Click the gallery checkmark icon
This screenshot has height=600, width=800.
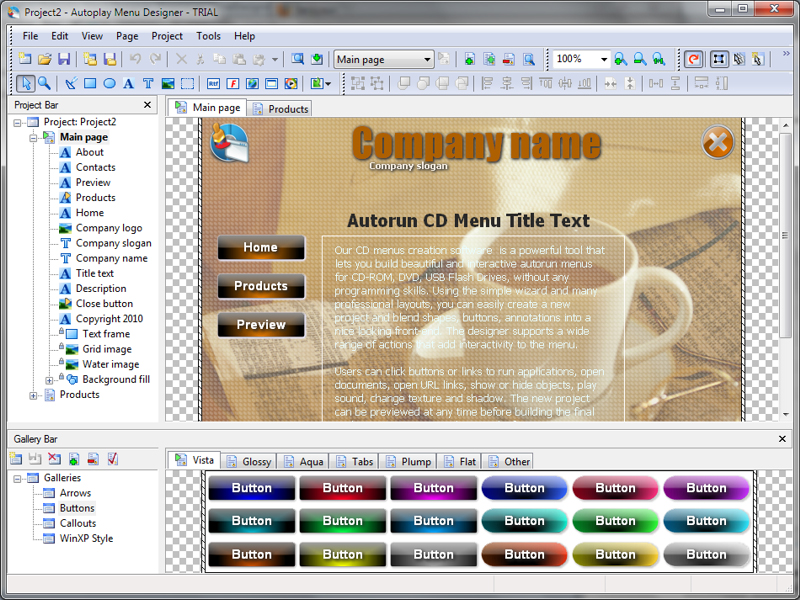click(x=113, y=459)
